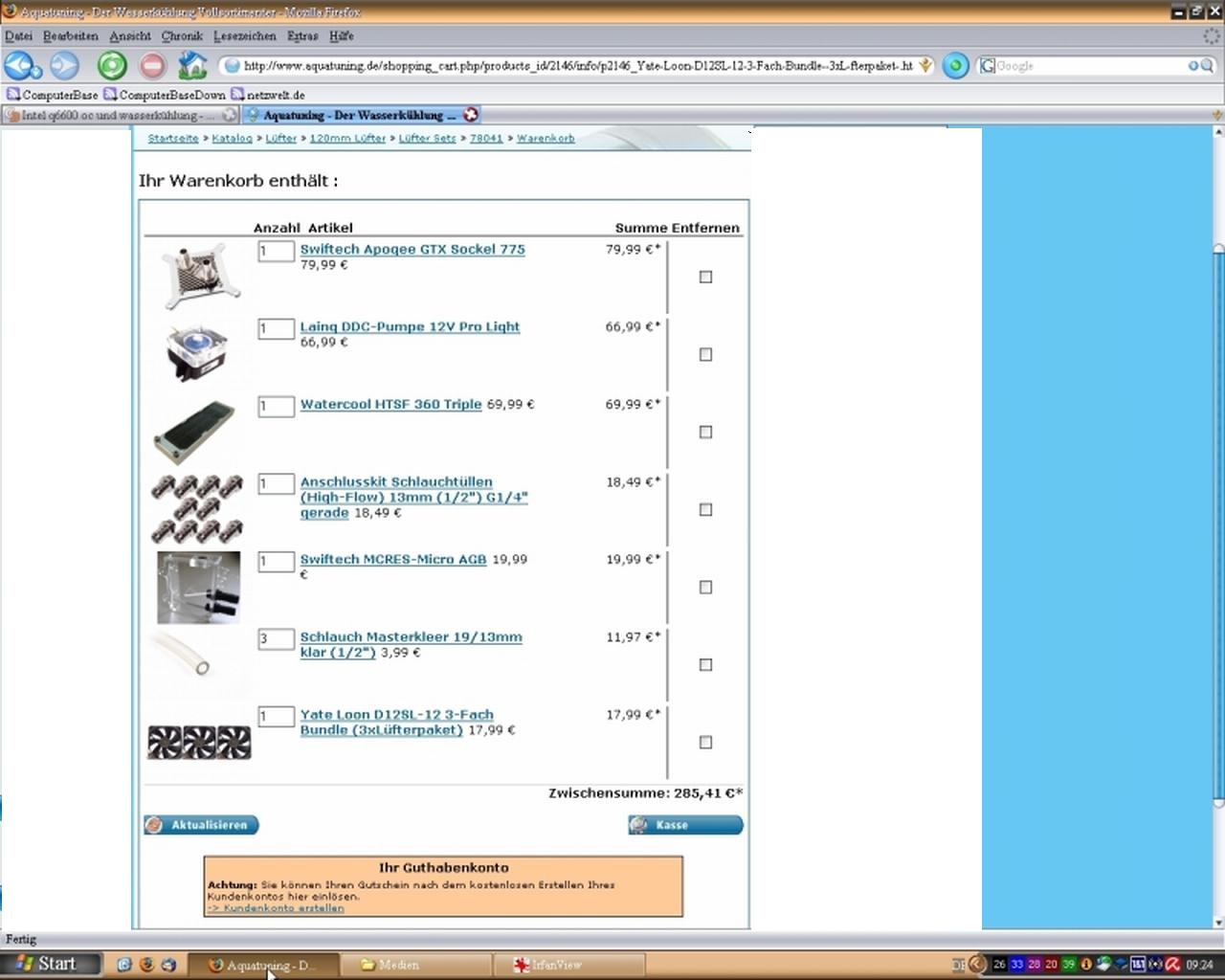
Task: Open Swiftech MCRES-Micro AGB link
Action: coord(393,559)
